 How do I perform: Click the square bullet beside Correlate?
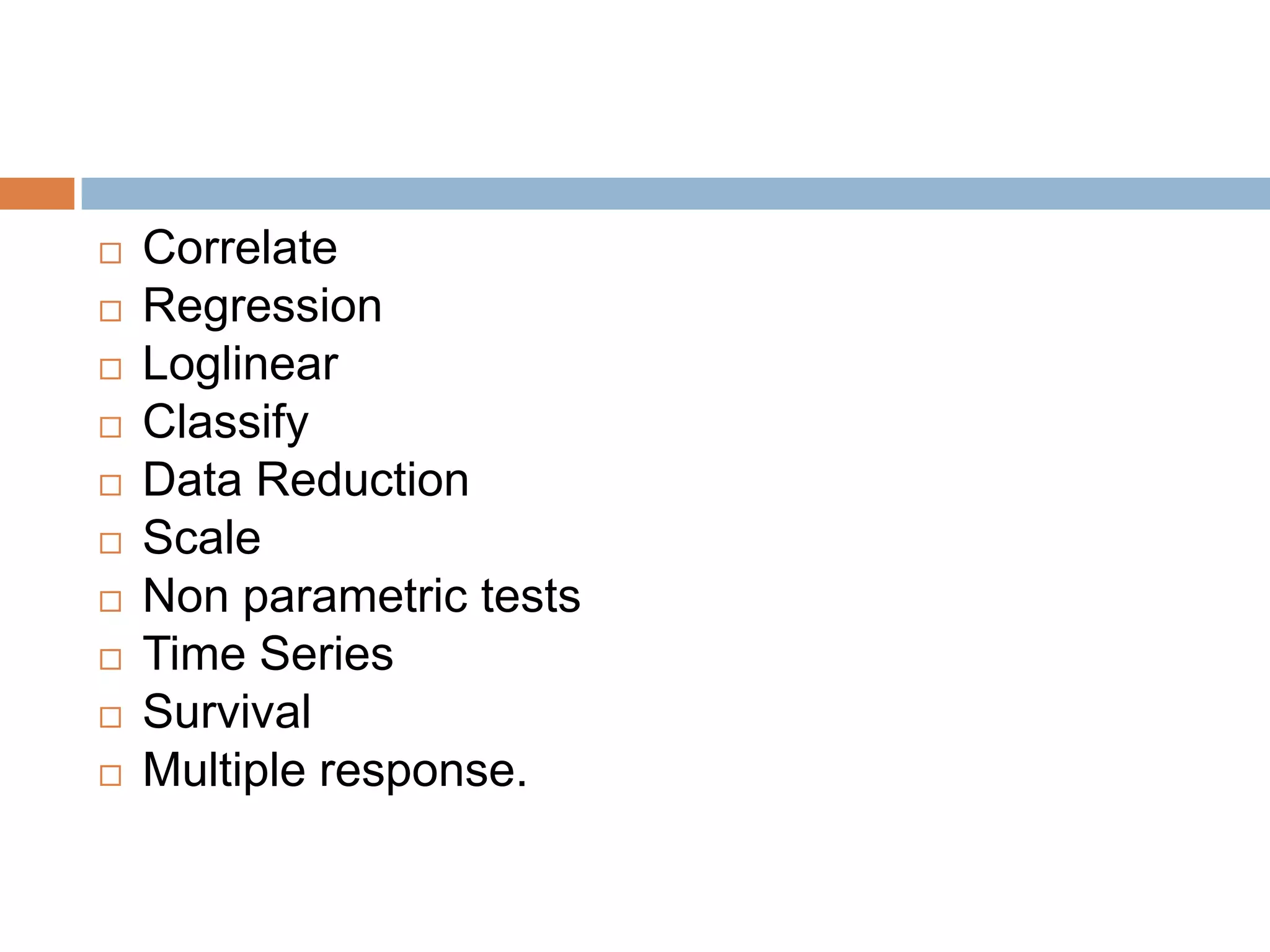(x=110, y=253)
